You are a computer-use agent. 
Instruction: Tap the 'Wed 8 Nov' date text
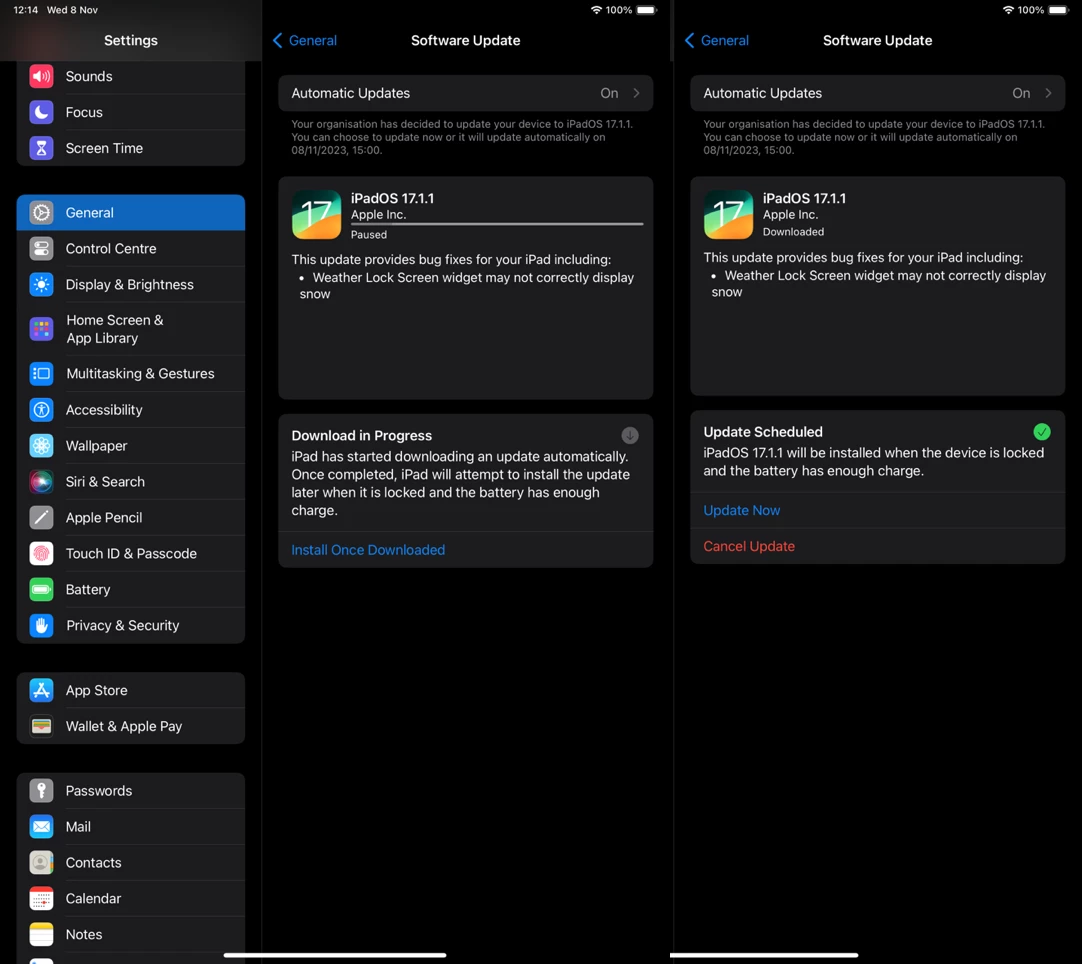pyautogui.click(x=72, y=10)
